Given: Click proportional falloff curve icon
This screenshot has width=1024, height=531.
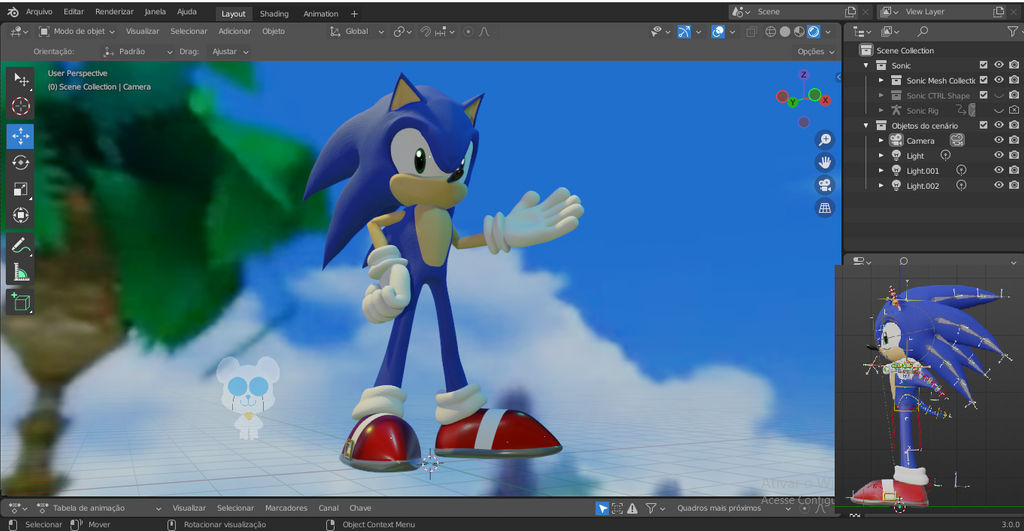Looking at the screenshot, I should click(485, 31).
